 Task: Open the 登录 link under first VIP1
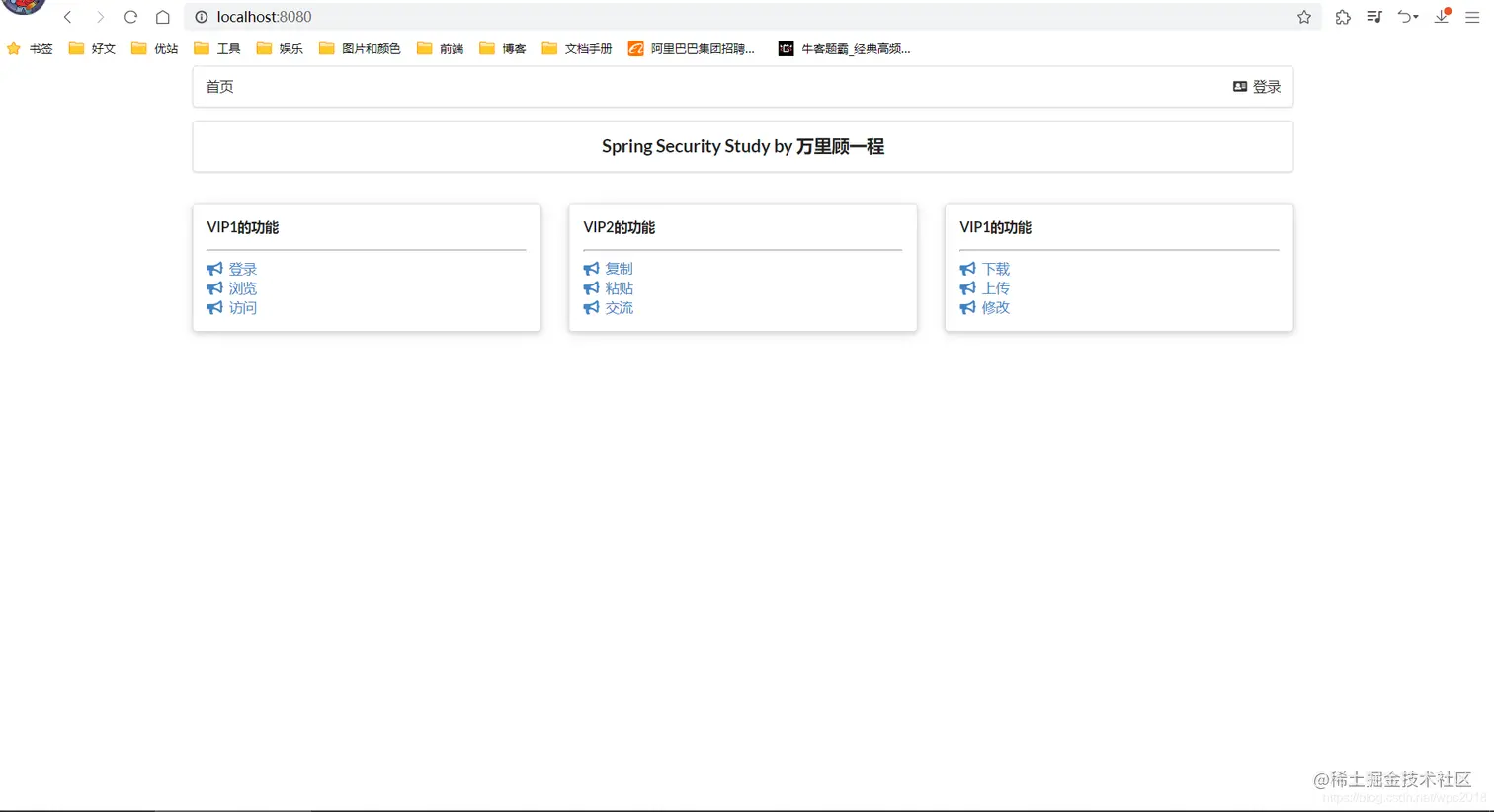click(243, 269)
